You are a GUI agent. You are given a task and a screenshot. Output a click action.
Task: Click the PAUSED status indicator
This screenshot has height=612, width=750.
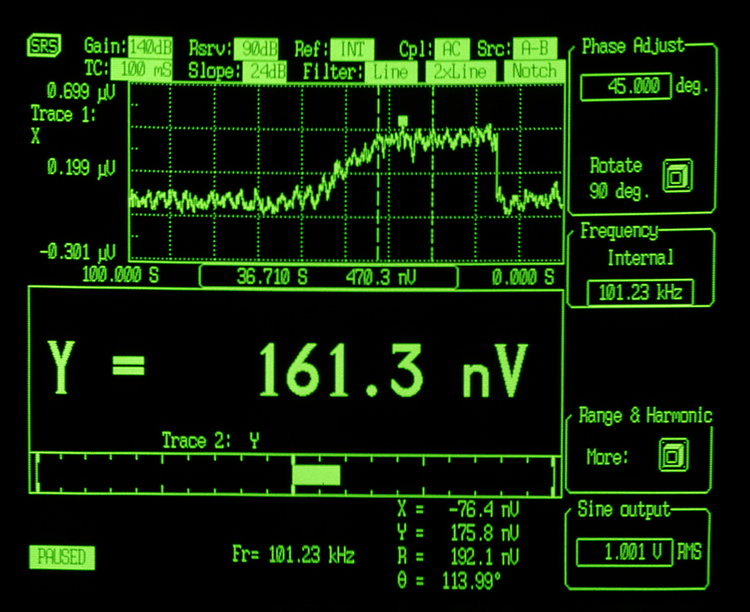62,557
